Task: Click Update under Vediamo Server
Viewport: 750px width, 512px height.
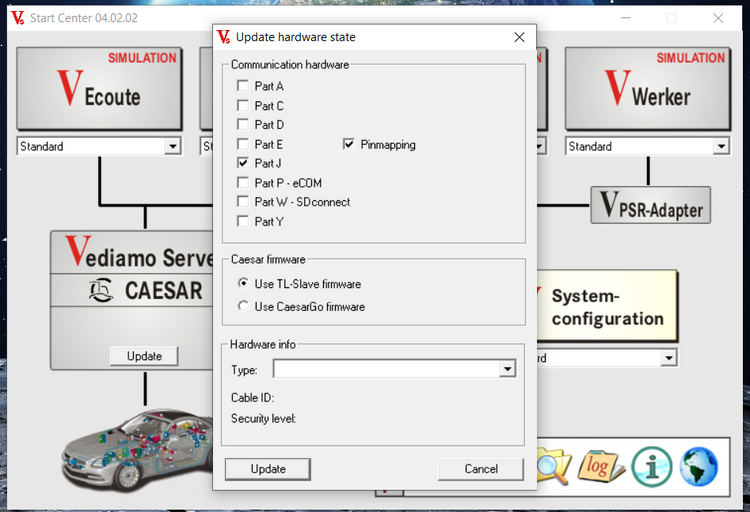Action: coord(144,356)
